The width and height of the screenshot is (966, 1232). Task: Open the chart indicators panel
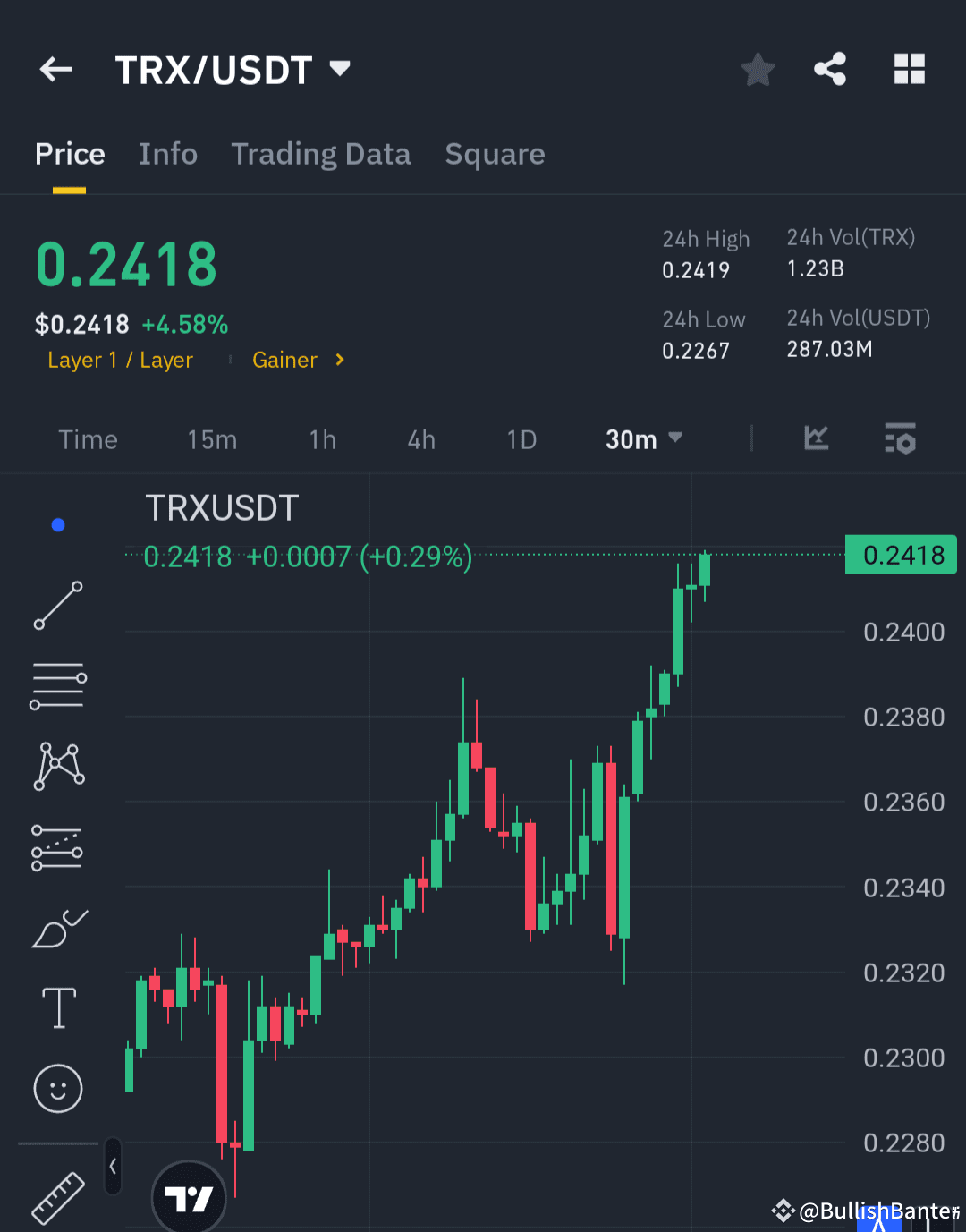900,439
